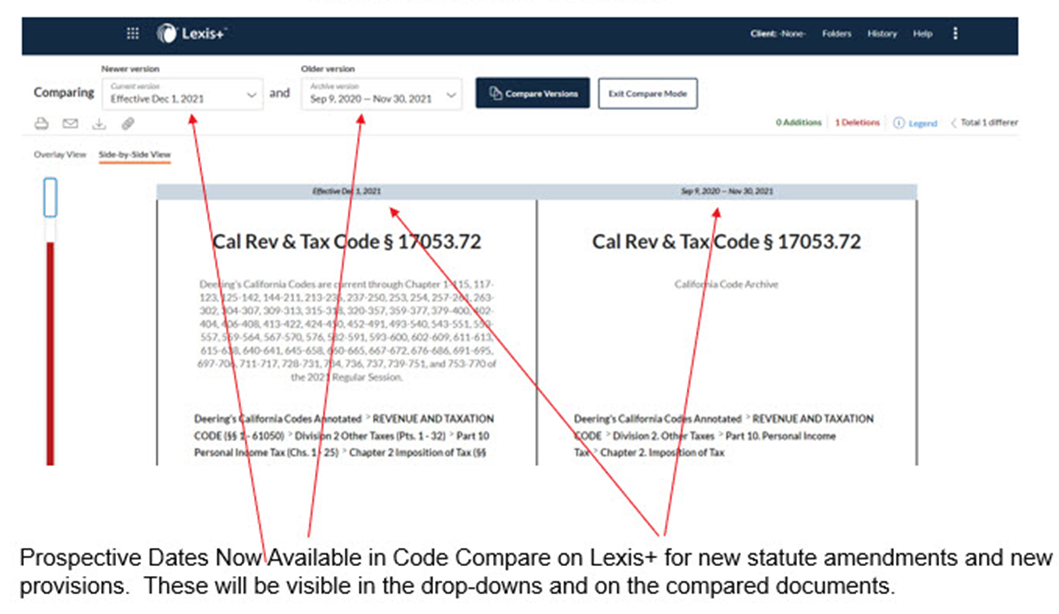Download the compared document
This screenshot has width=1059, height=614.
99,123
